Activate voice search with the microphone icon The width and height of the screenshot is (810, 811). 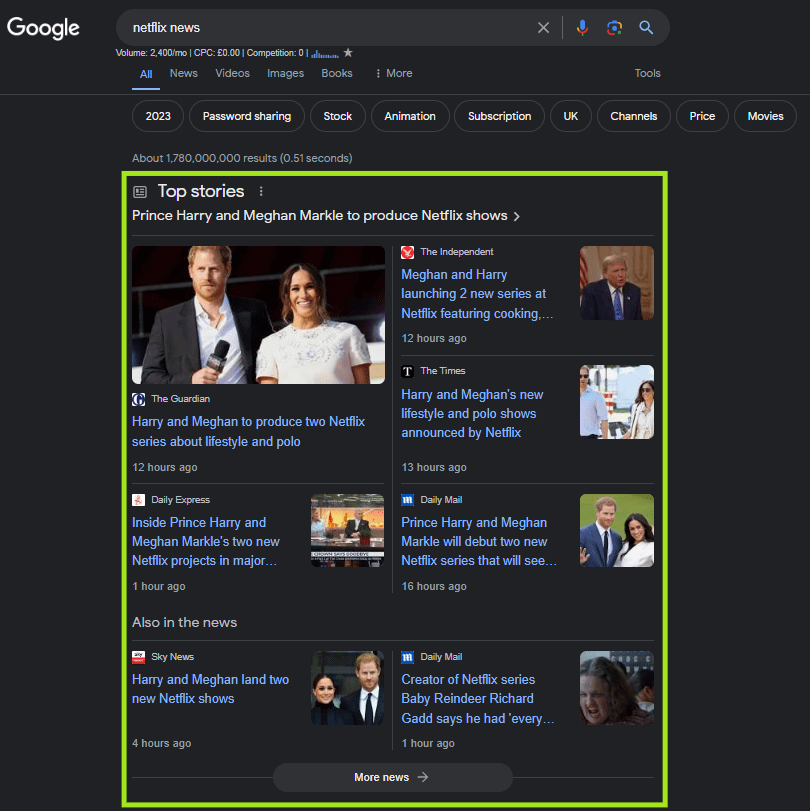tap(582, 28)
